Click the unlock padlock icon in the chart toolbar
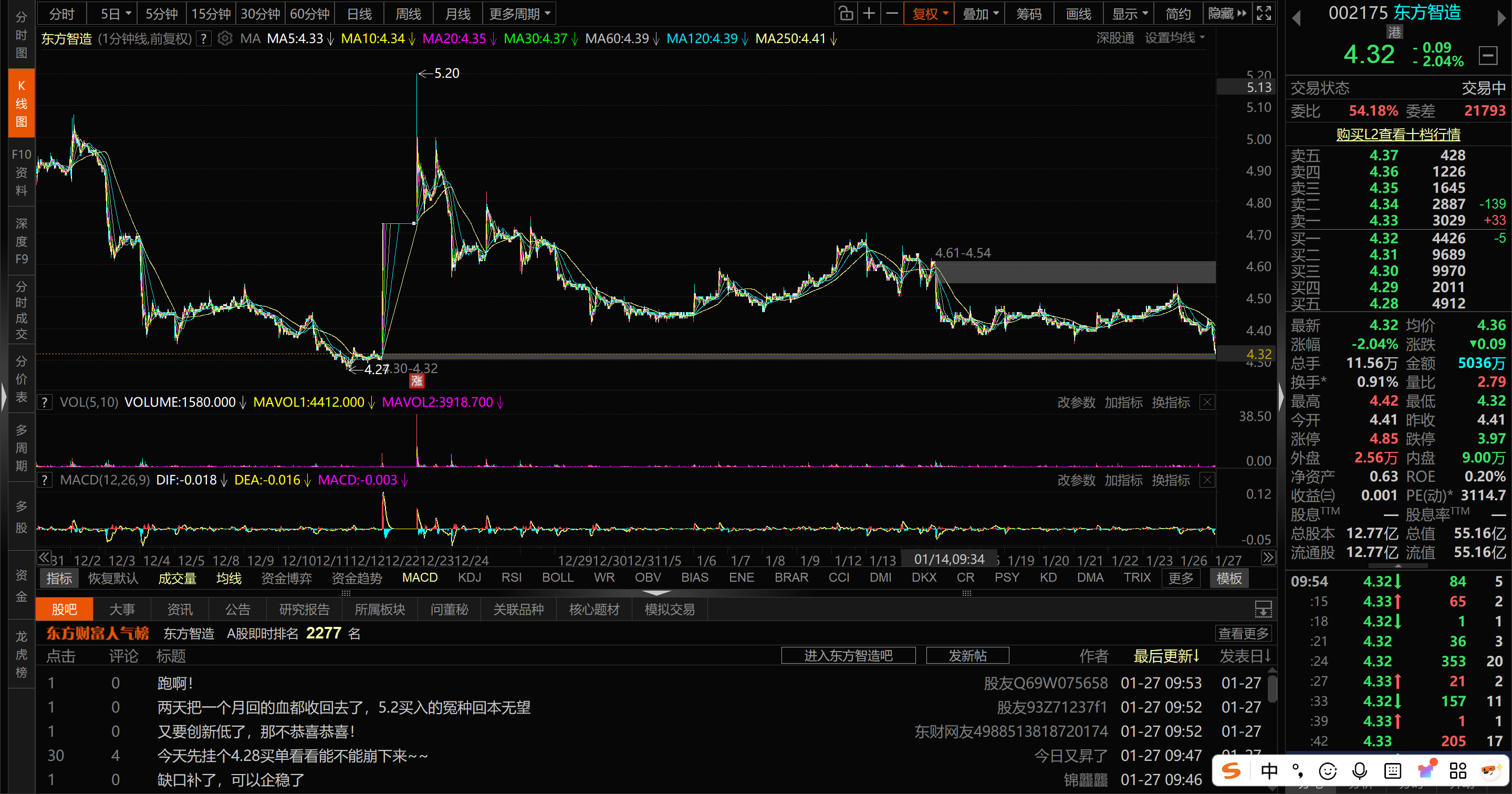1512x794 pixels. 846,13
